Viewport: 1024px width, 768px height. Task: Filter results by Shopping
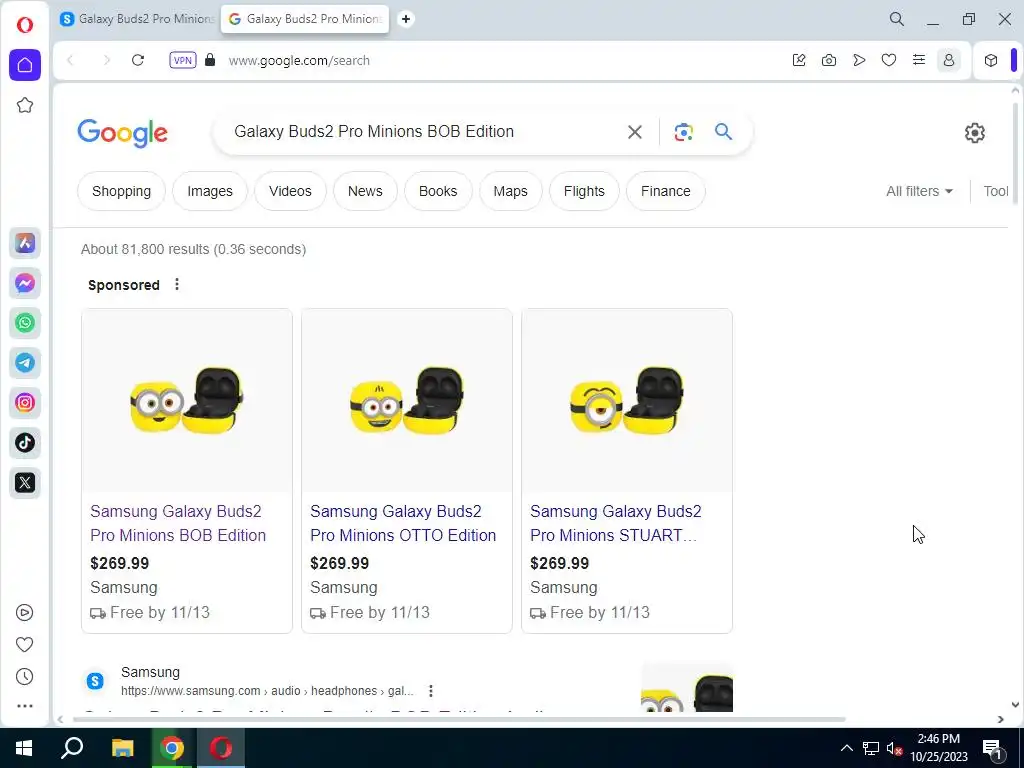coord(121,191)
